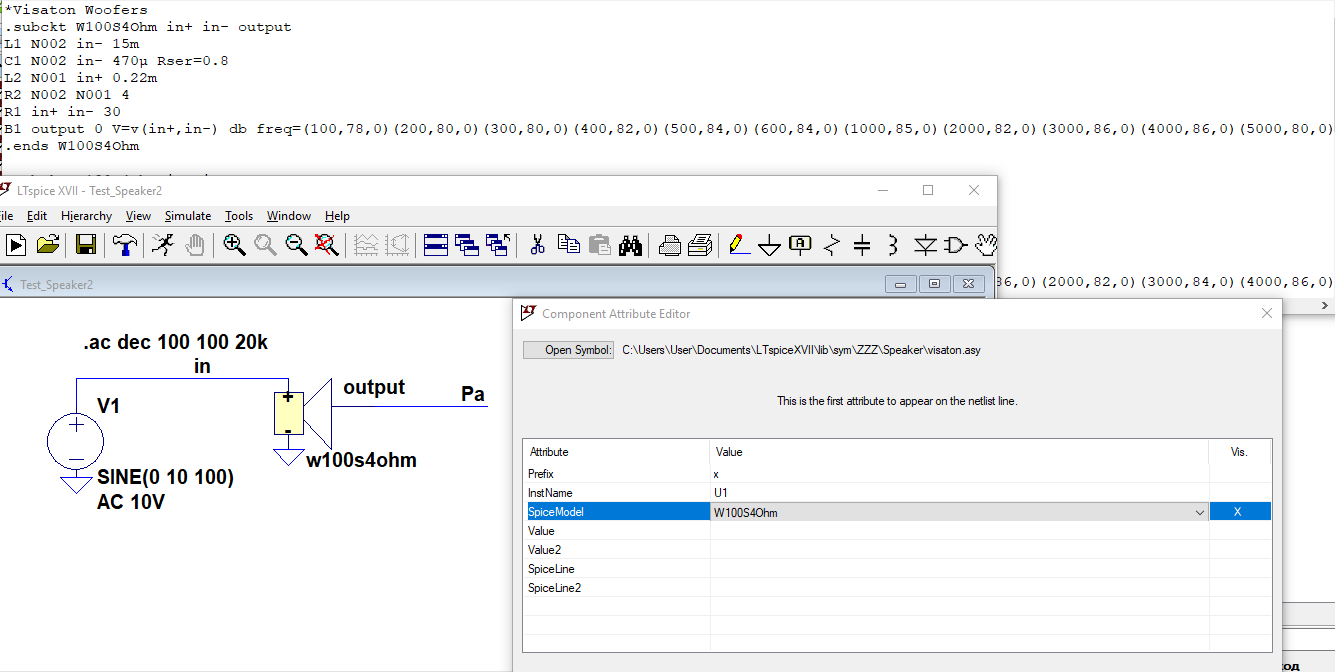1335x672 pixels.
Task: Select the SpiceLine2 attribute row
Action: point(897,588)
